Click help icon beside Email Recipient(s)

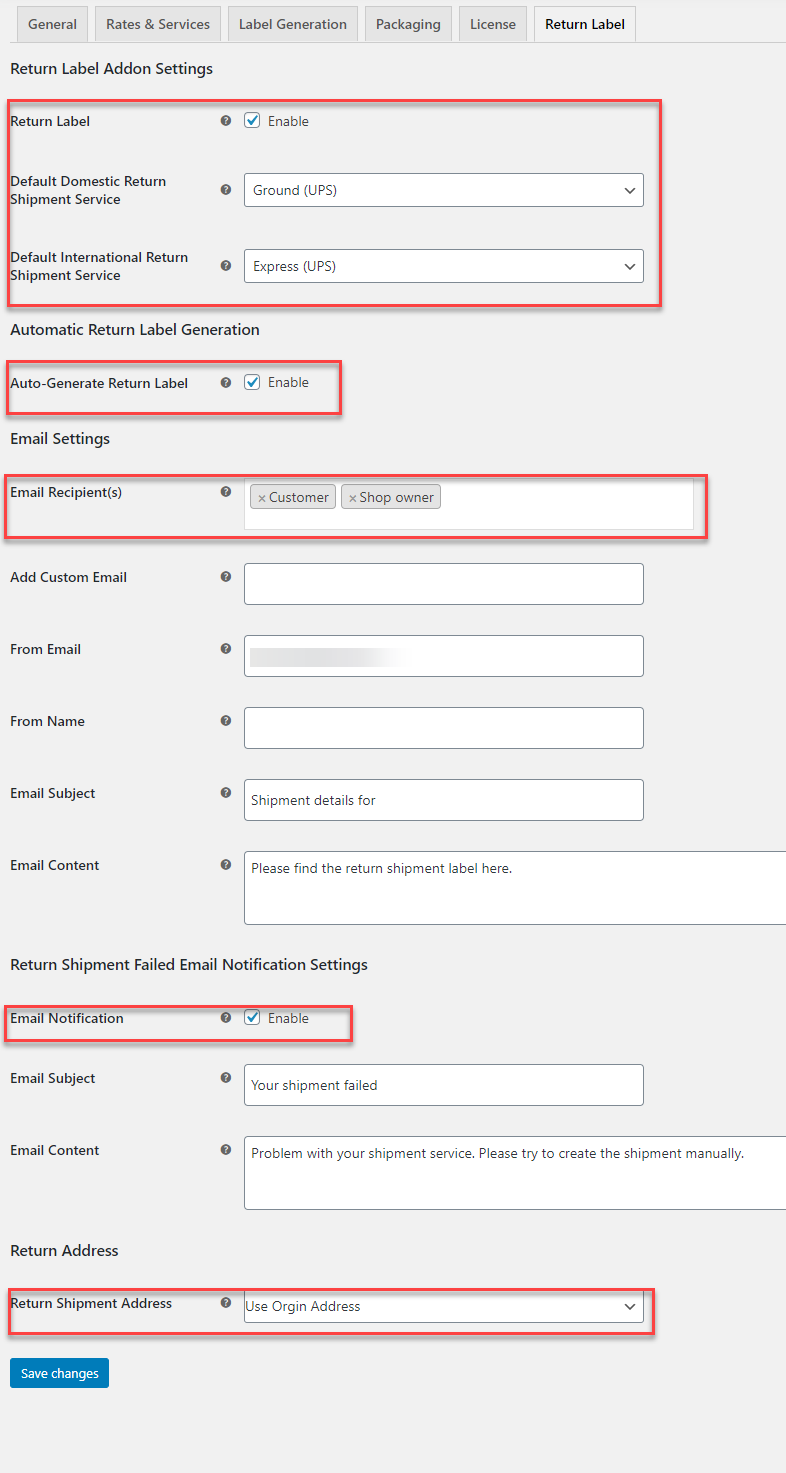coord(226,492)
